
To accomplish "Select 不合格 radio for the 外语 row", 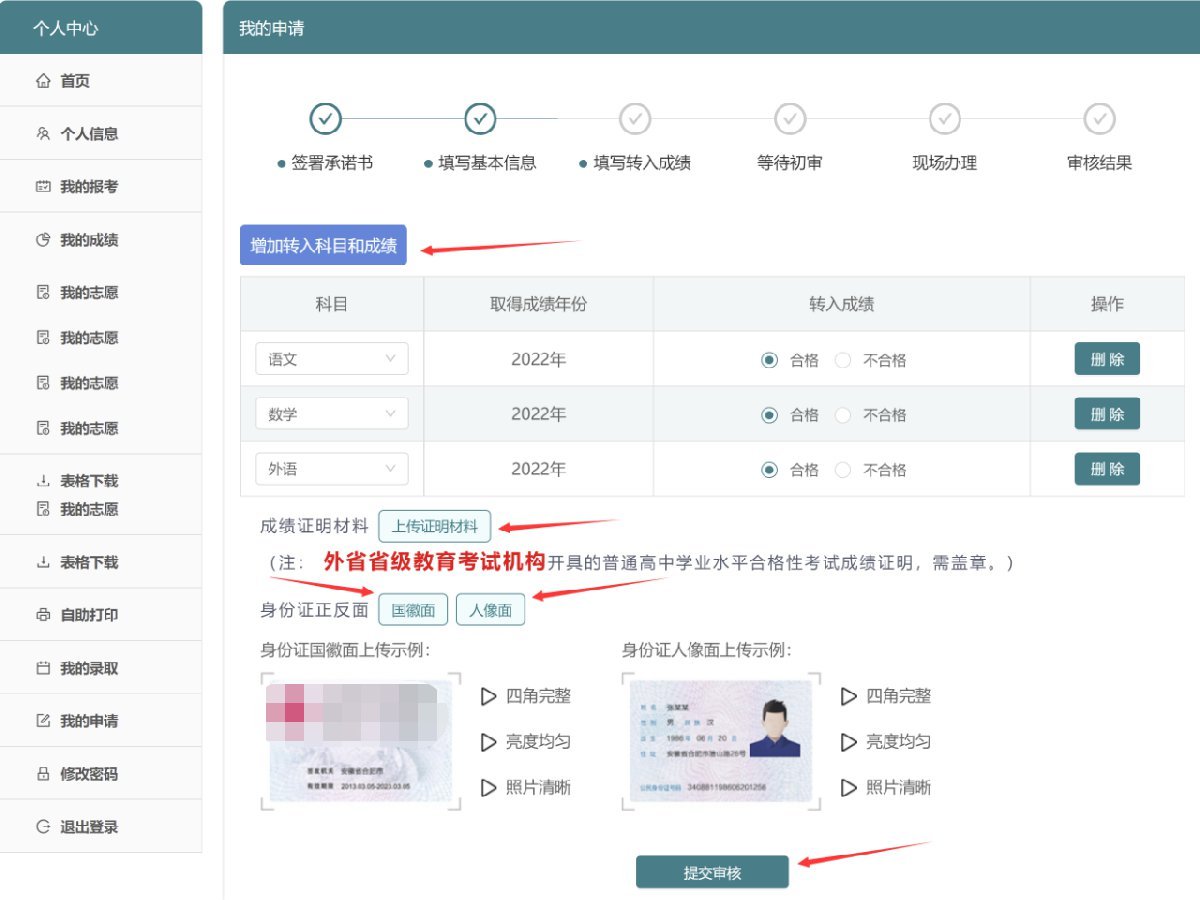I will point(843,470).
